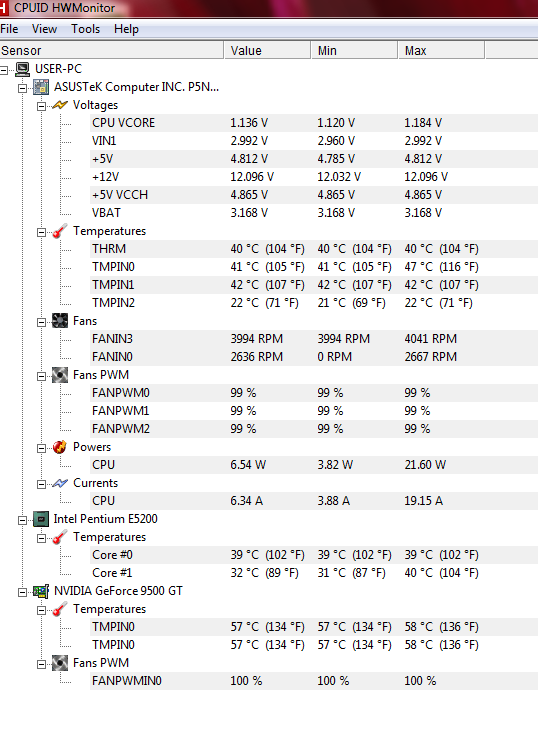This screenshot has height=740, width=538.
Task: Collapse the motherboard Fans PWM node
Action: coord(42,376)
